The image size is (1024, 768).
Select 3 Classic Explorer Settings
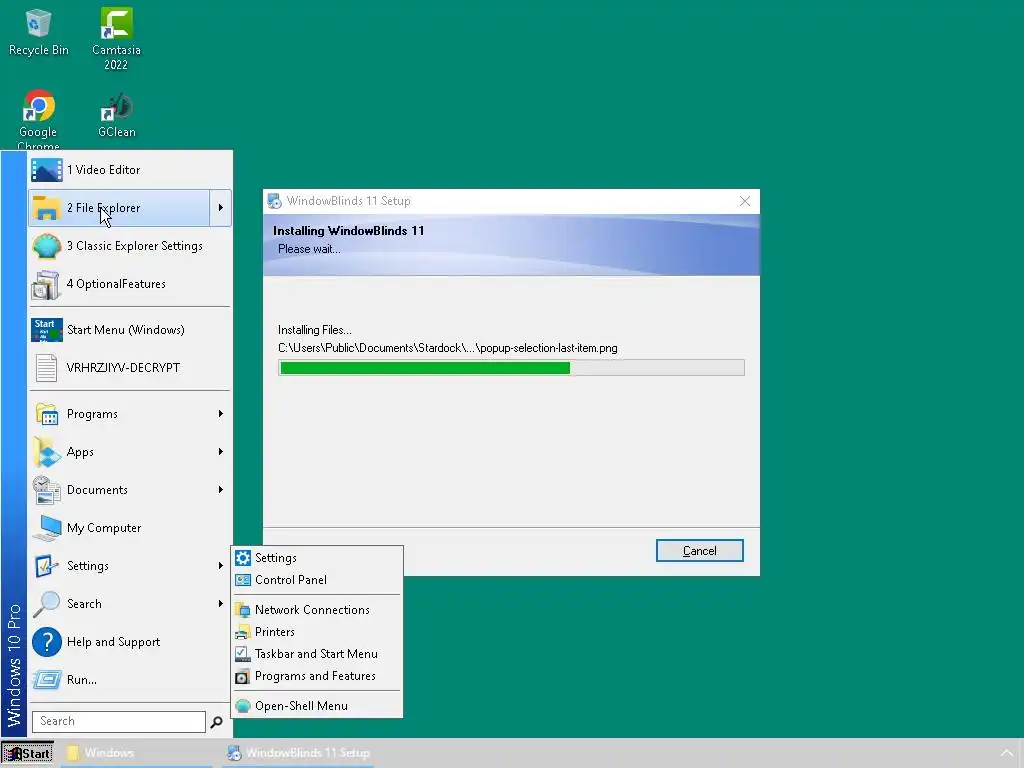tap(130, 246)
